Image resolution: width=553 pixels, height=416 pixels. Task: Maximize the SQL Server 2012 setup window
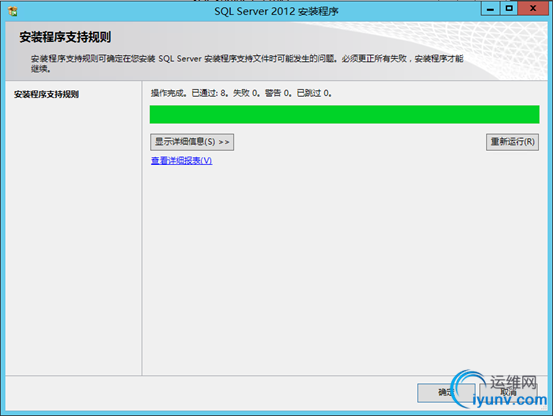(509, 8)
